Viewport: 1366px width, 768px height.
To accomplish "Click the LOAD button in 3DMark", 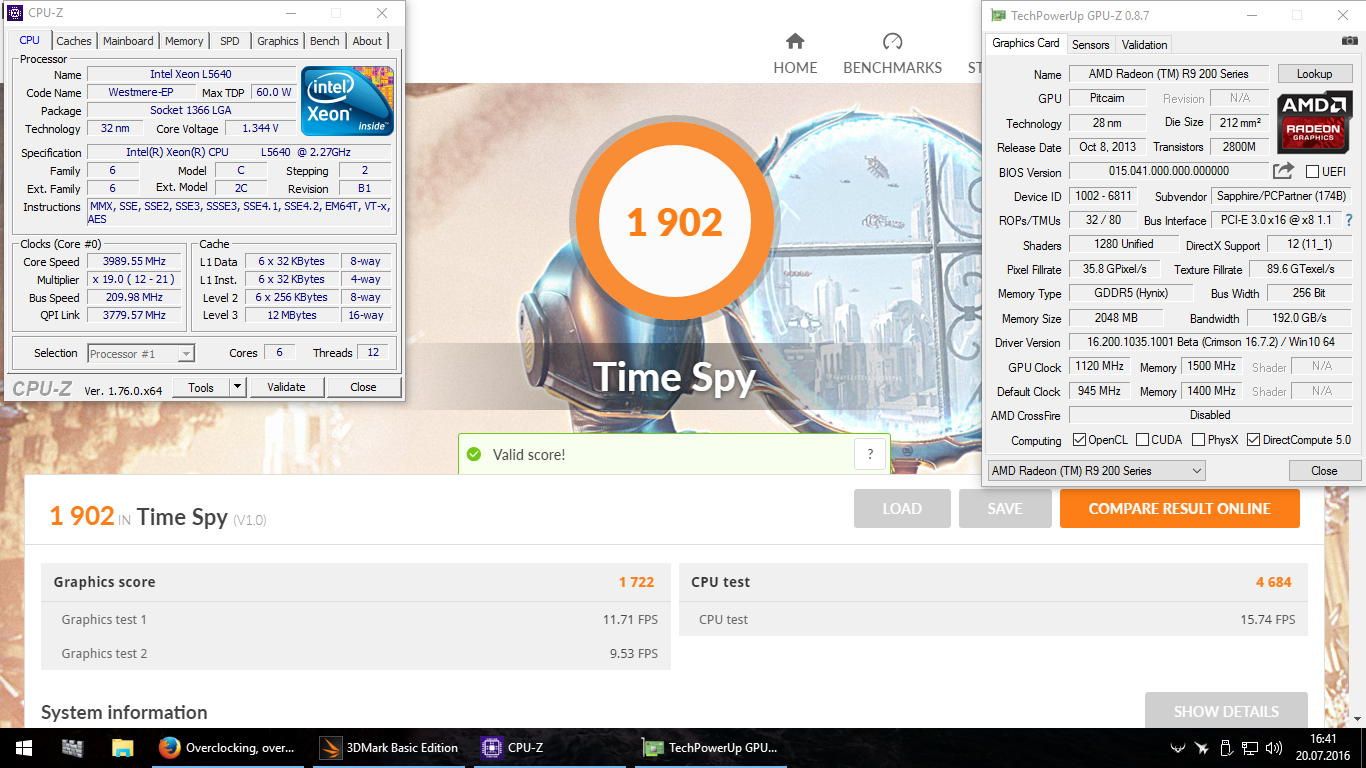I will tap(902, 509).
